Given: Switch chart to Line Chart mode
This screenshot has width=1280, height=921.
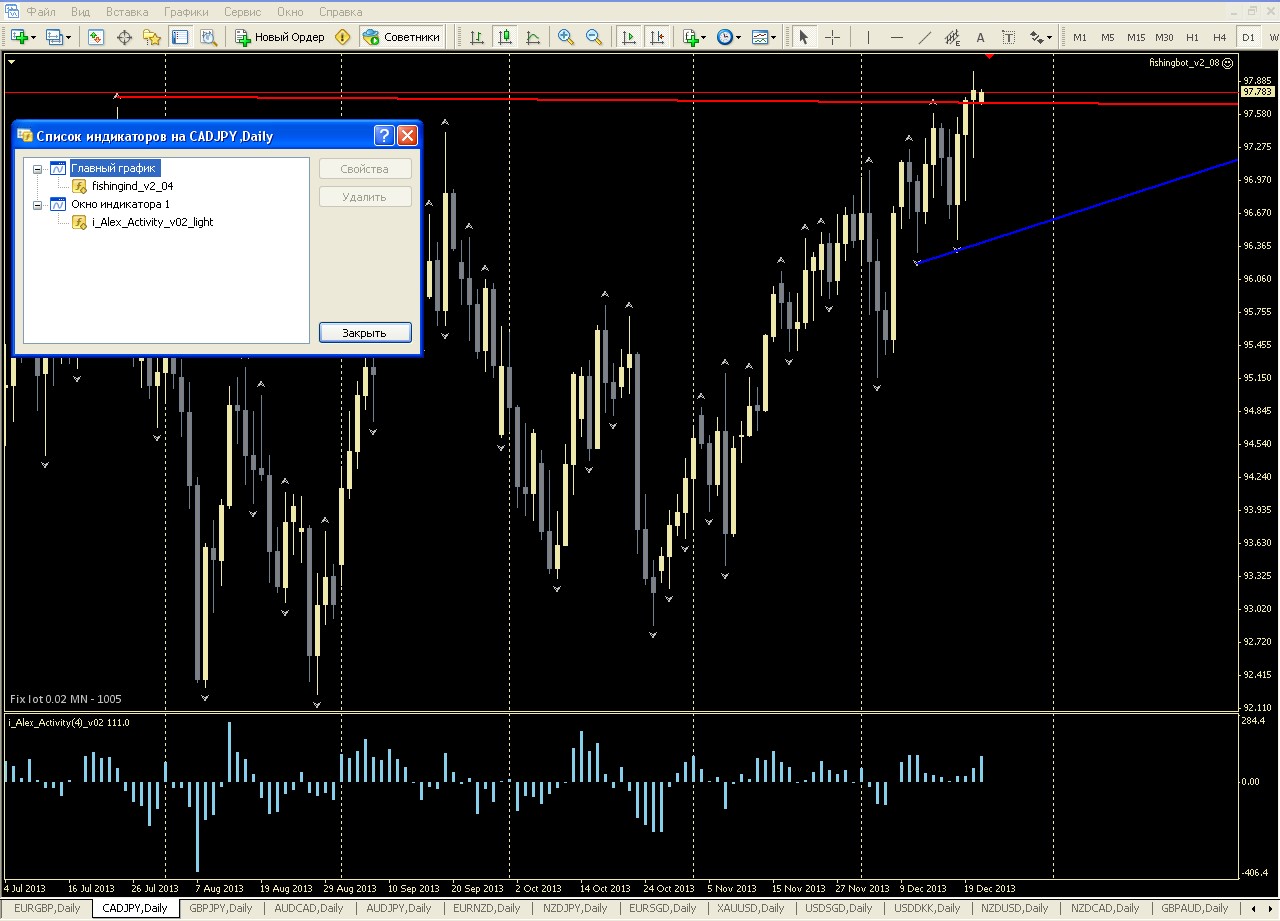Looking at the screenshot, I should tap(533, 37).
